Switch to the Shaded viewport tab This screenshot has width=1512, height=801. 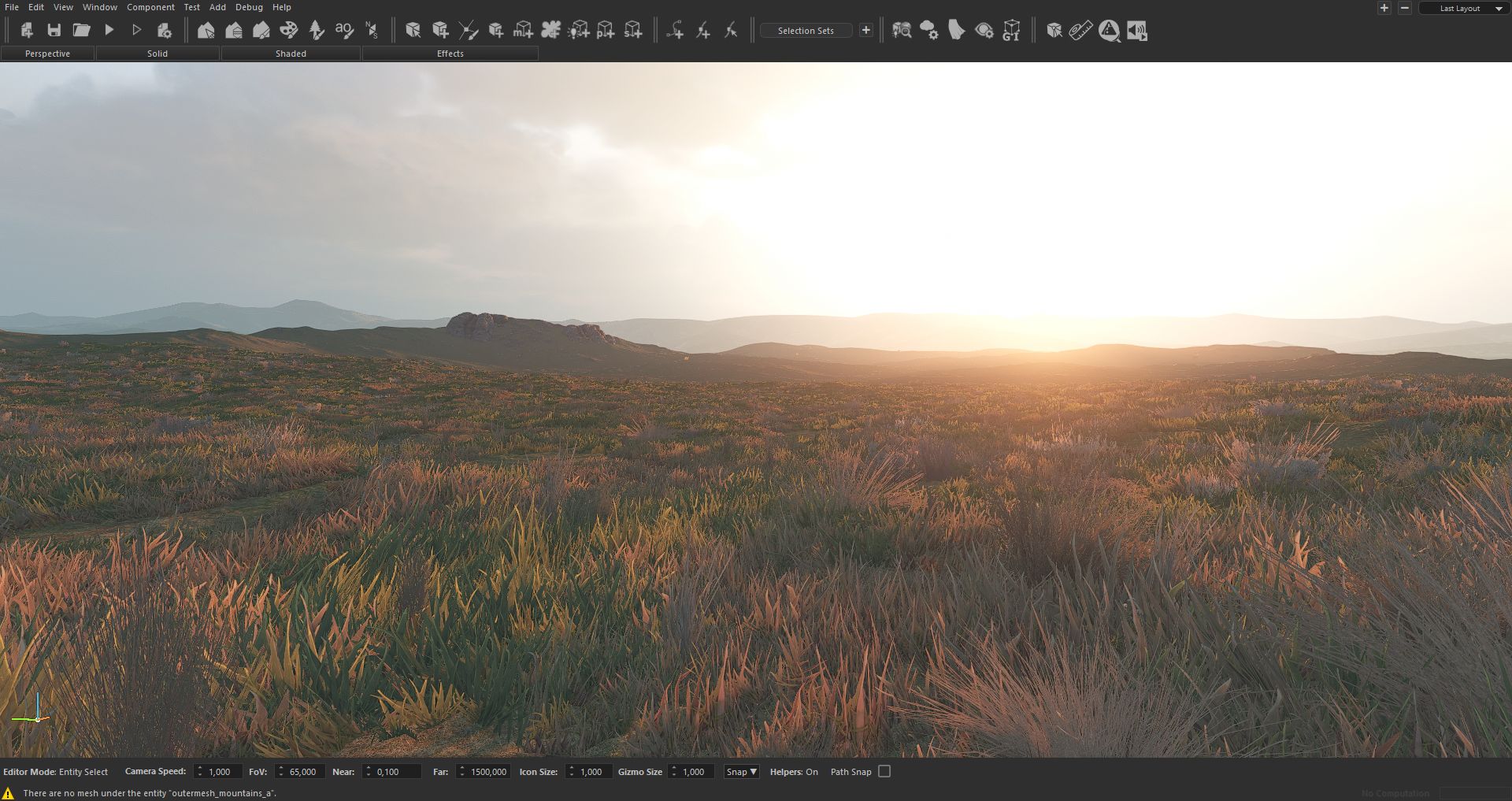(x=291, y=54)
